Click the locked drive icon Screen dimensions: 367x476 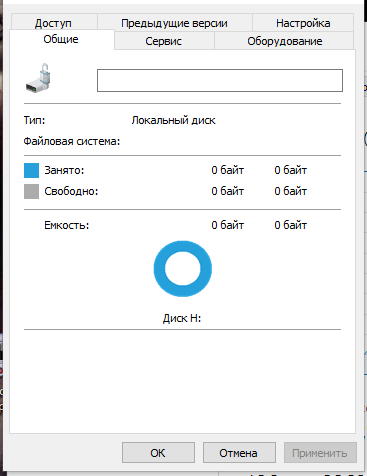[x=38, y=78]
